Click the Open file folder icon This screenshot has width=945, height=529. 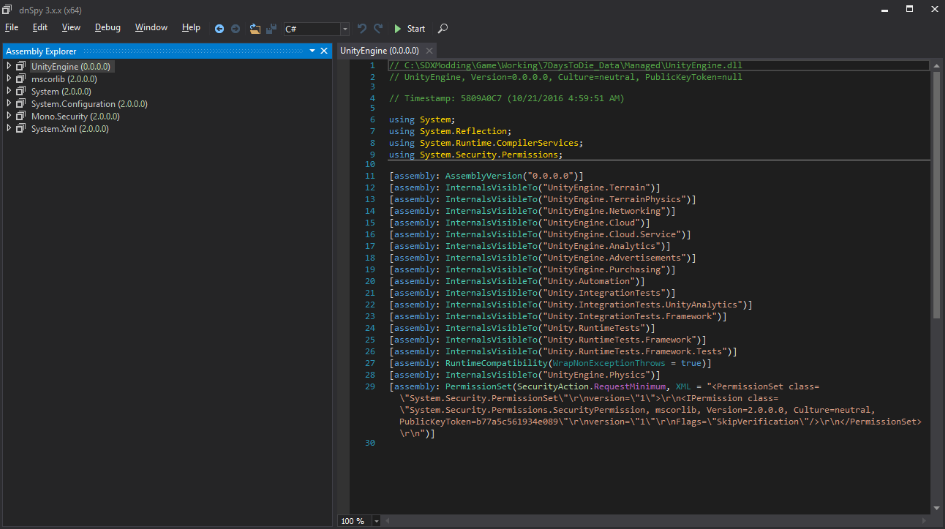point(255,28)
